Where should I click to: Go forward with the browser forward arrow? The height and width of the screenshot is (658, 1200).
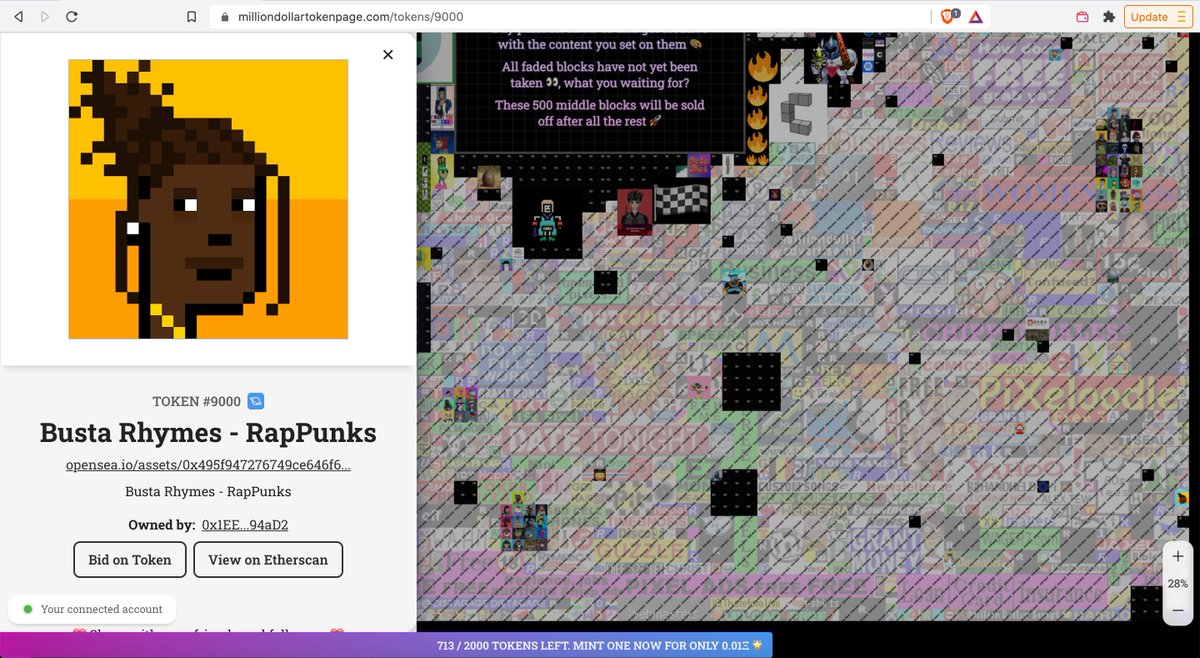click(45, 17)
